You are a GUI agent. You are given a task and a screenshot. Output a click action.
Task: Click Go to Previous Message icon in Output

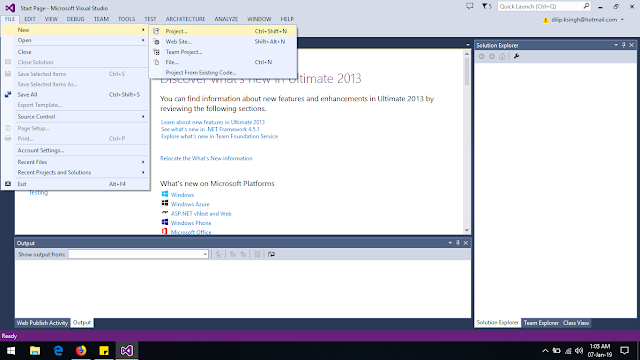pyautogui.click(x=233, y=254)
